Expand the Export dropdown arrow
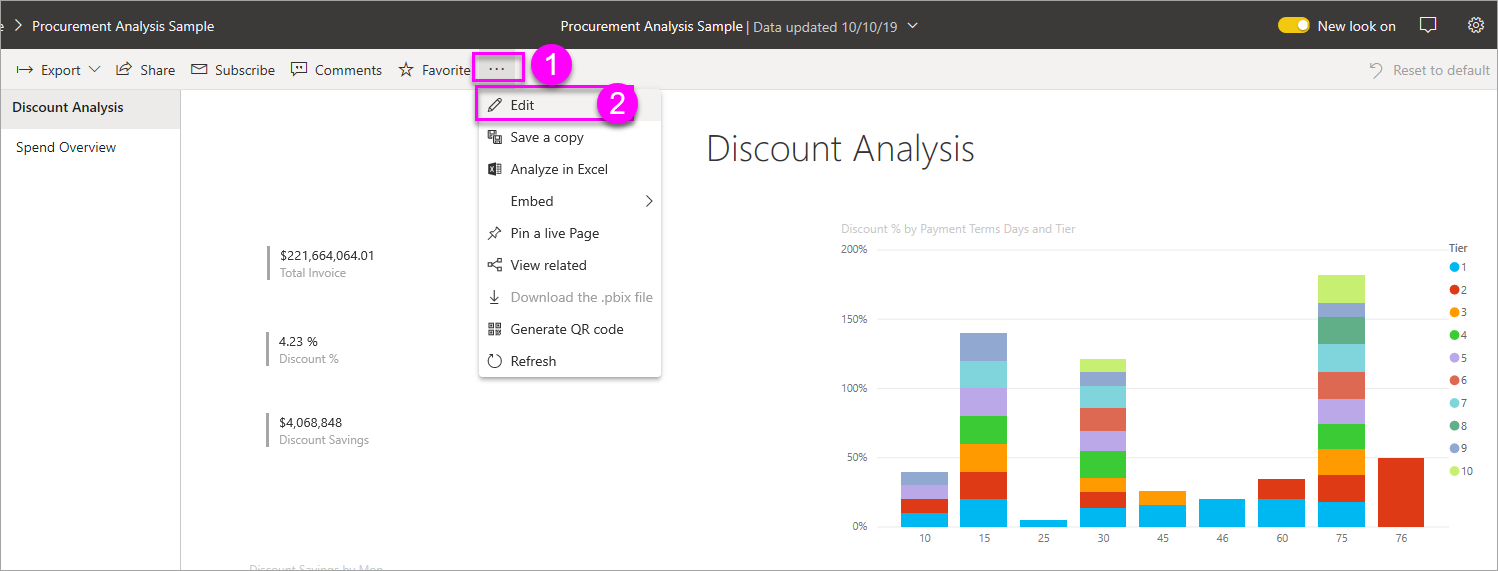Screen dimensions: 1498x571 coord(95,70)
